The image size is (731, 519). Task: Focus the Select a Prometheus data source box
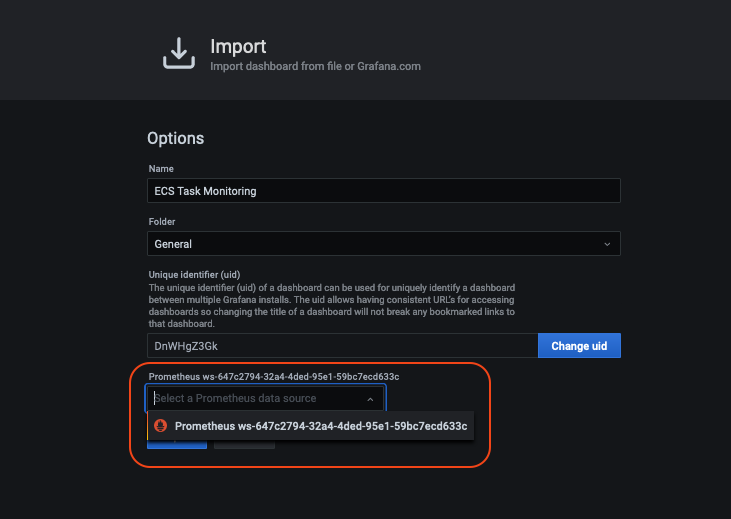point(266,398)
